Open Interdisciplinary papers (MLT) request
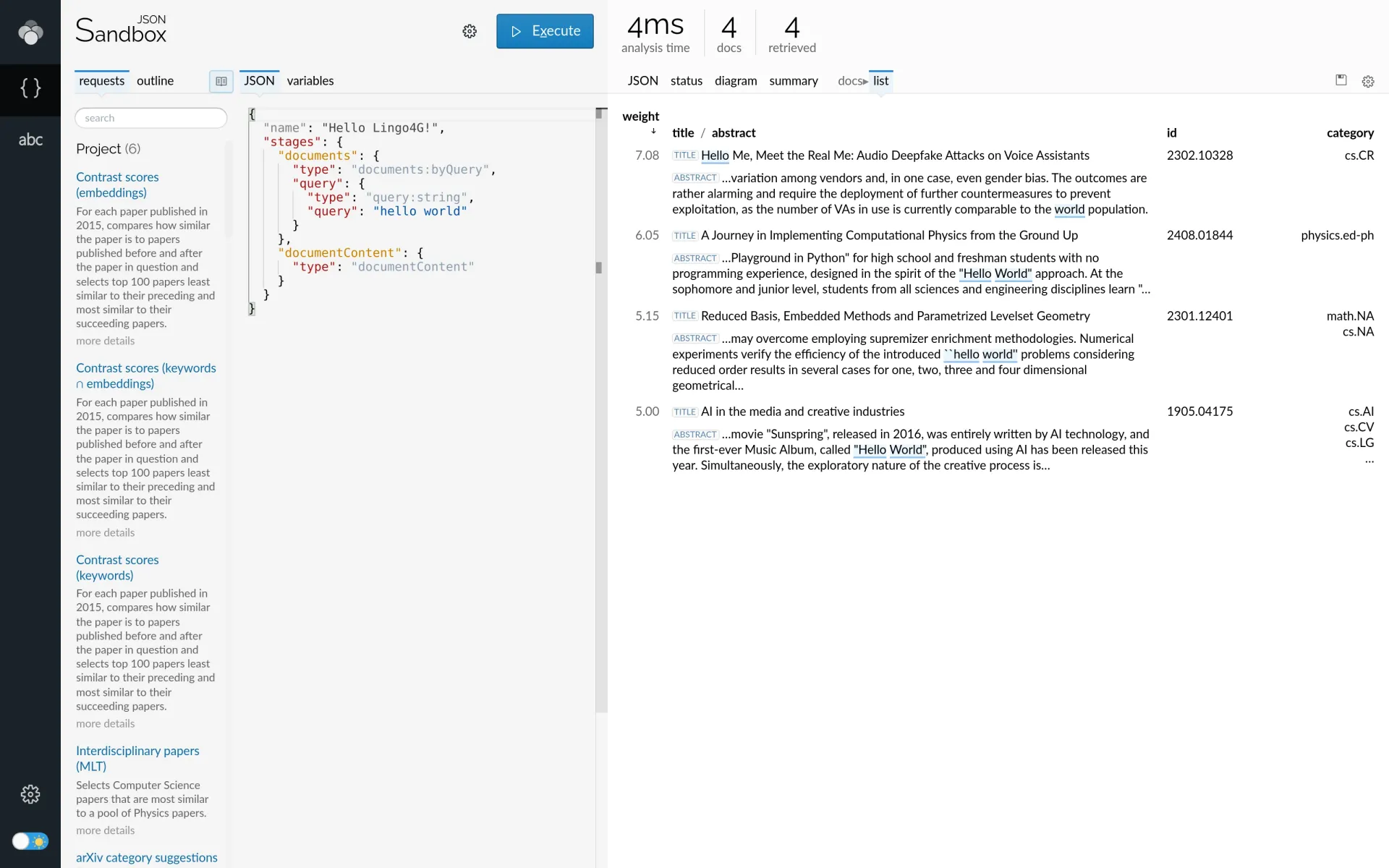Viewport: 1389px width, 868px height. click(x=137, y=759)
